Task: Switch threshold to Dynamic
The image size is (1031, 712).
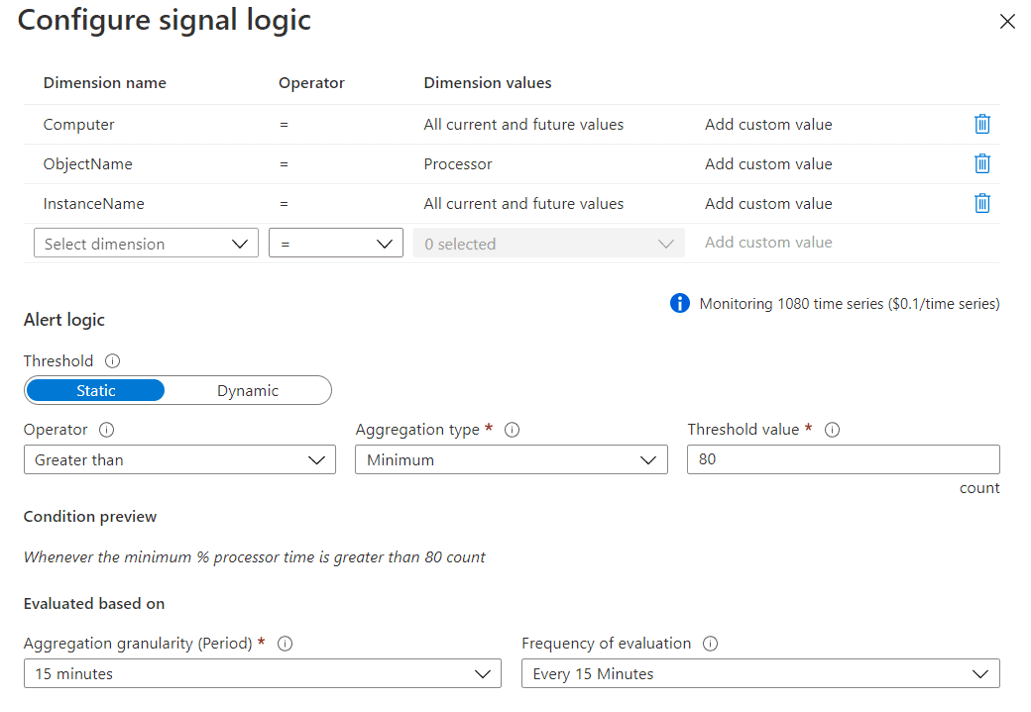Action: click(x=248, y=390)
